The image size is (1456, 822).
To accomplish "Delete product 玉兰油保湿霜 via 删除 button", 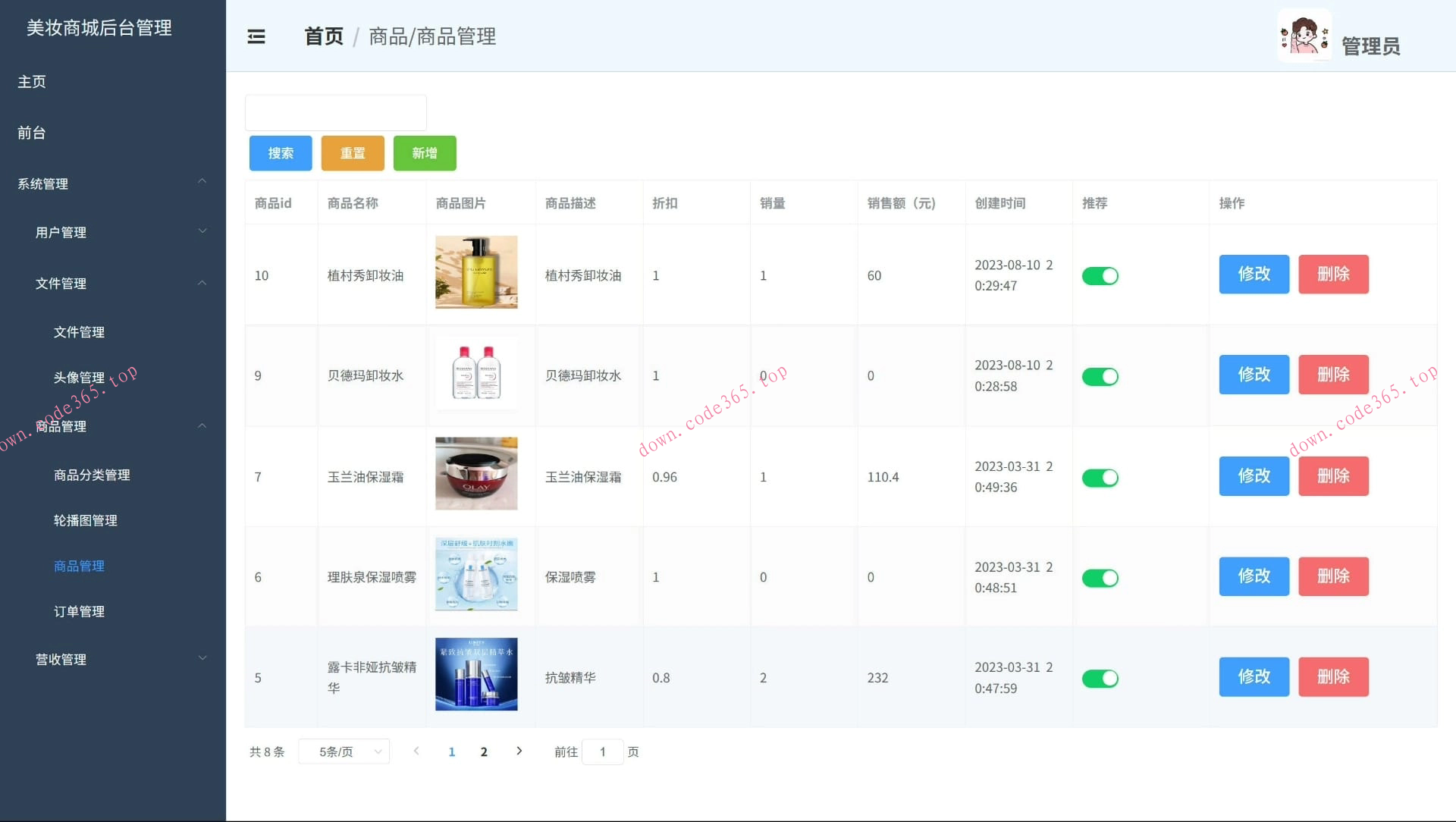I will [1333, 476].
